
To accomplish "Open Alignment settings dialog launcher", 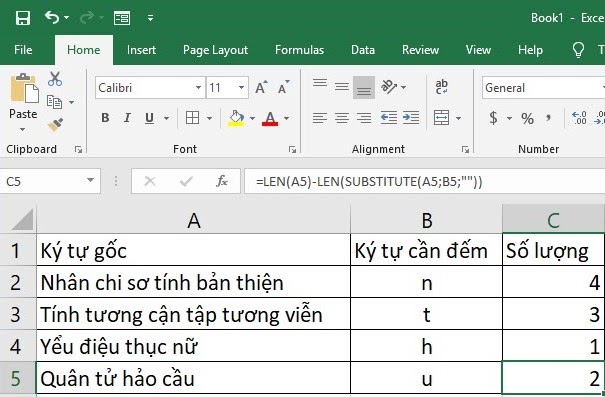I will pyautogui.click(x=465, y=149).
